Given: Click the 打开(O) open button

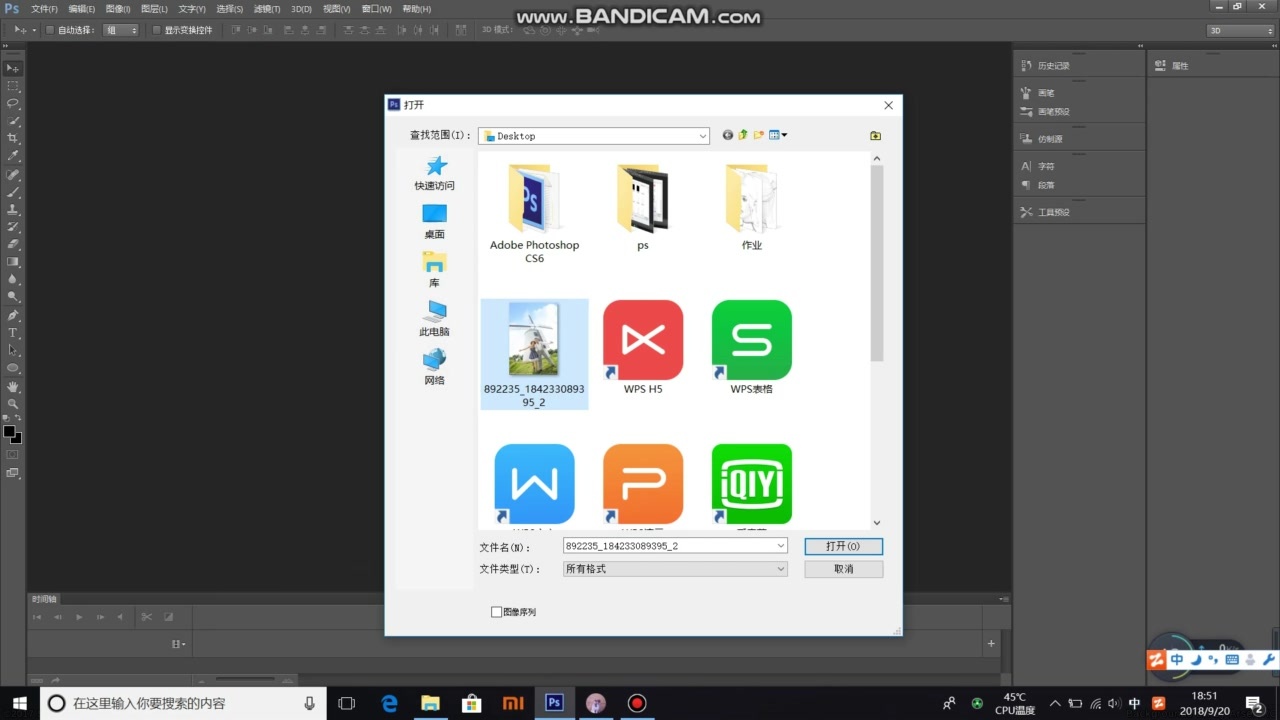Looking at the screenshot, I should 843,546.
